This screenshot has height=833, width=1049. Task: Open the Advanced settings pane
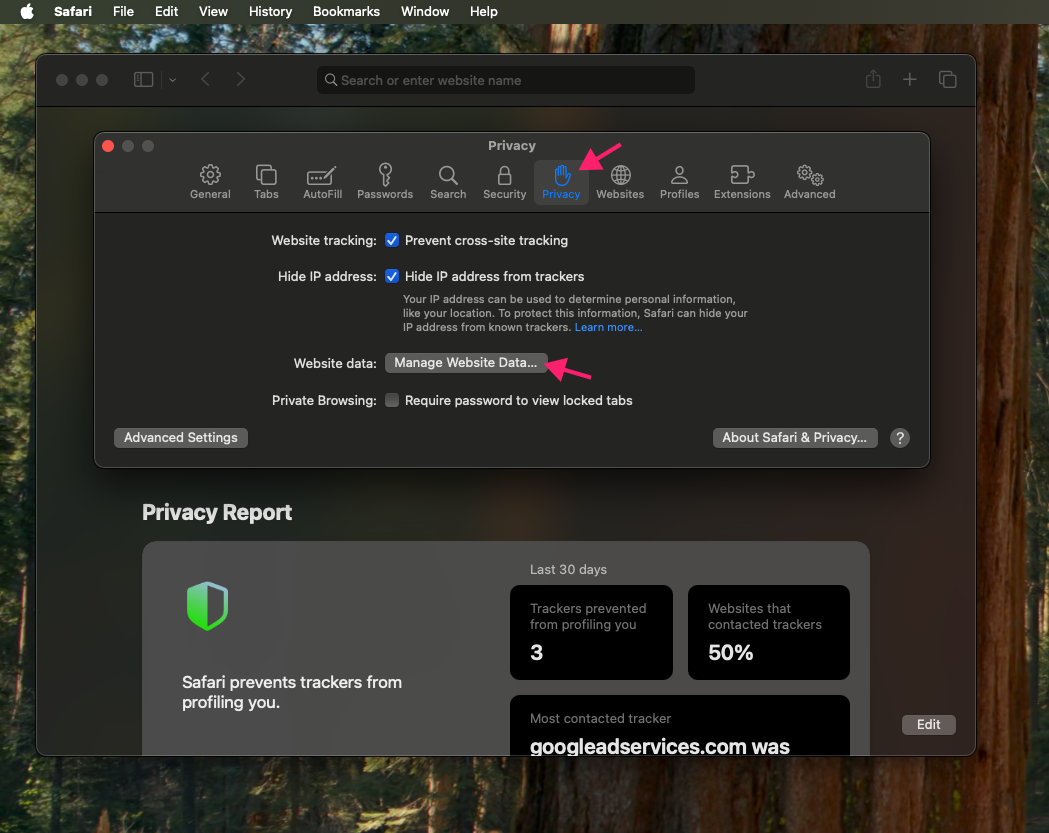click(809, 182)
